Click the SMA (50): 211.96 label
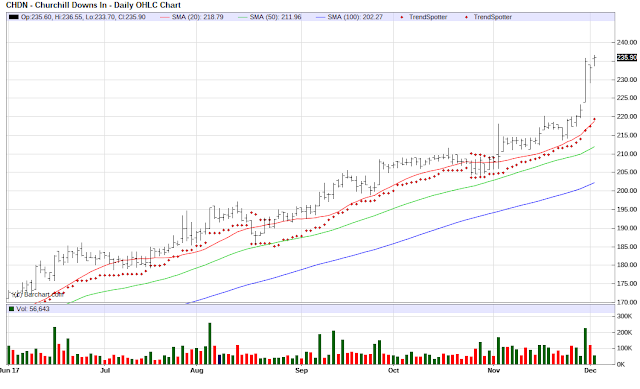This screenshot has width=640, height=389. (x=276, y=17)
